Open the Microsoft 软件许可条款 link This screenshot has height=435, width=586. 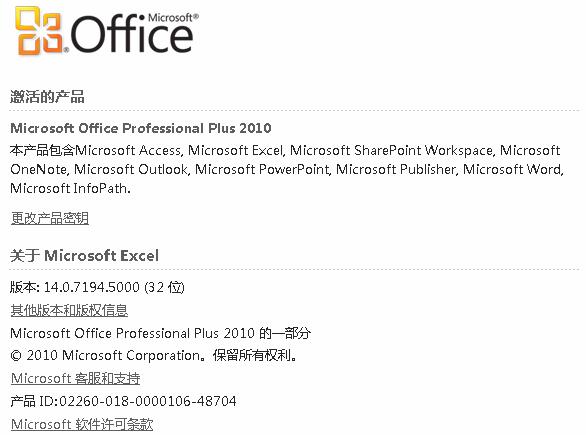82,424
